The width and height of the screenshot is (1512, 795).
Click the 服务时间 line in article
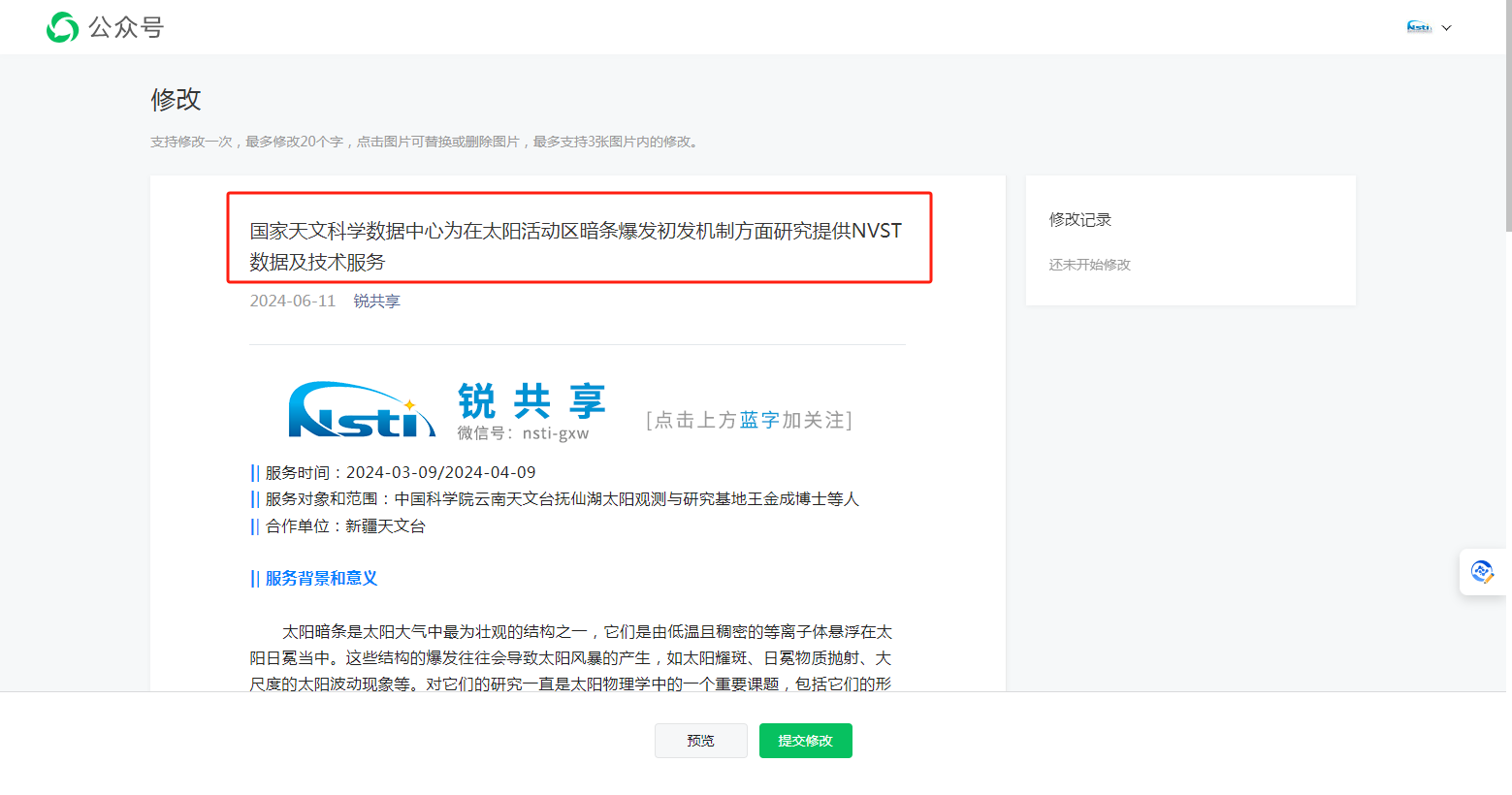pos(393,472)
